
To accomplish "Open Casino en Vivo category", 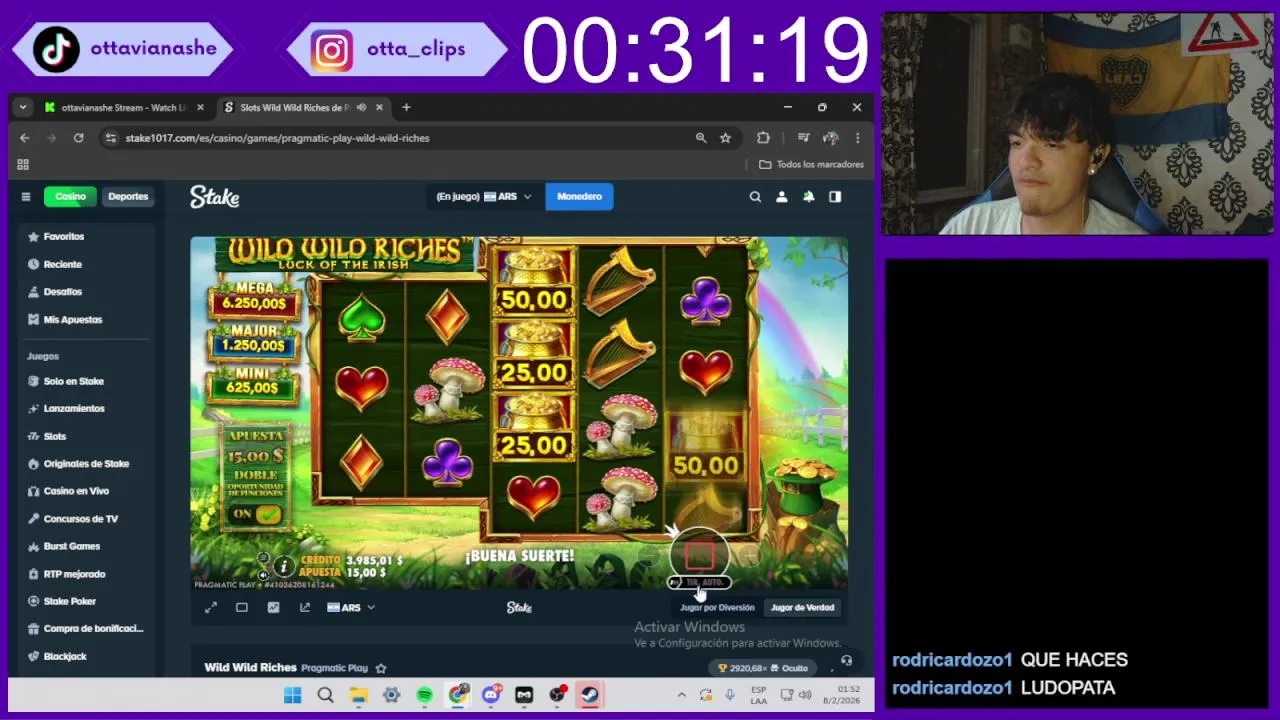I will coord(85,491).
